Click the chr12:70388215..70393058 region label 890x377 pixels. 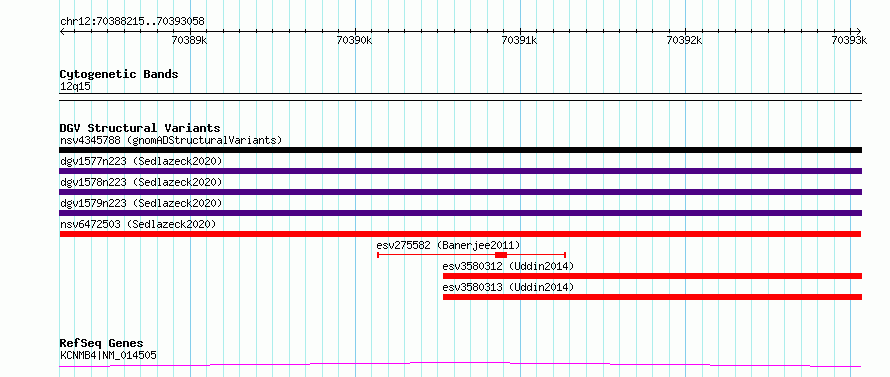click(x=132, y=22)
